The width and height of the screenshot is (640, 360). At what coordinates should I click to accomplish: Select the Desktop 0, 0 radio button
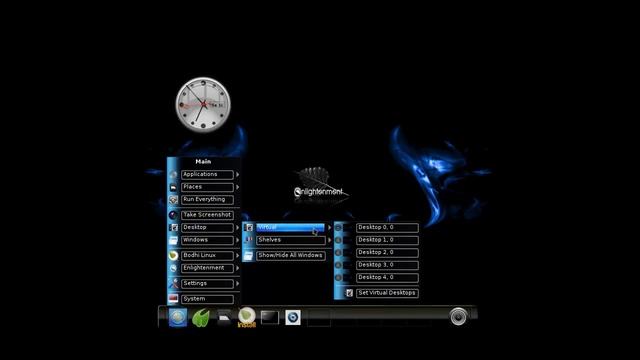click(338, 228)
